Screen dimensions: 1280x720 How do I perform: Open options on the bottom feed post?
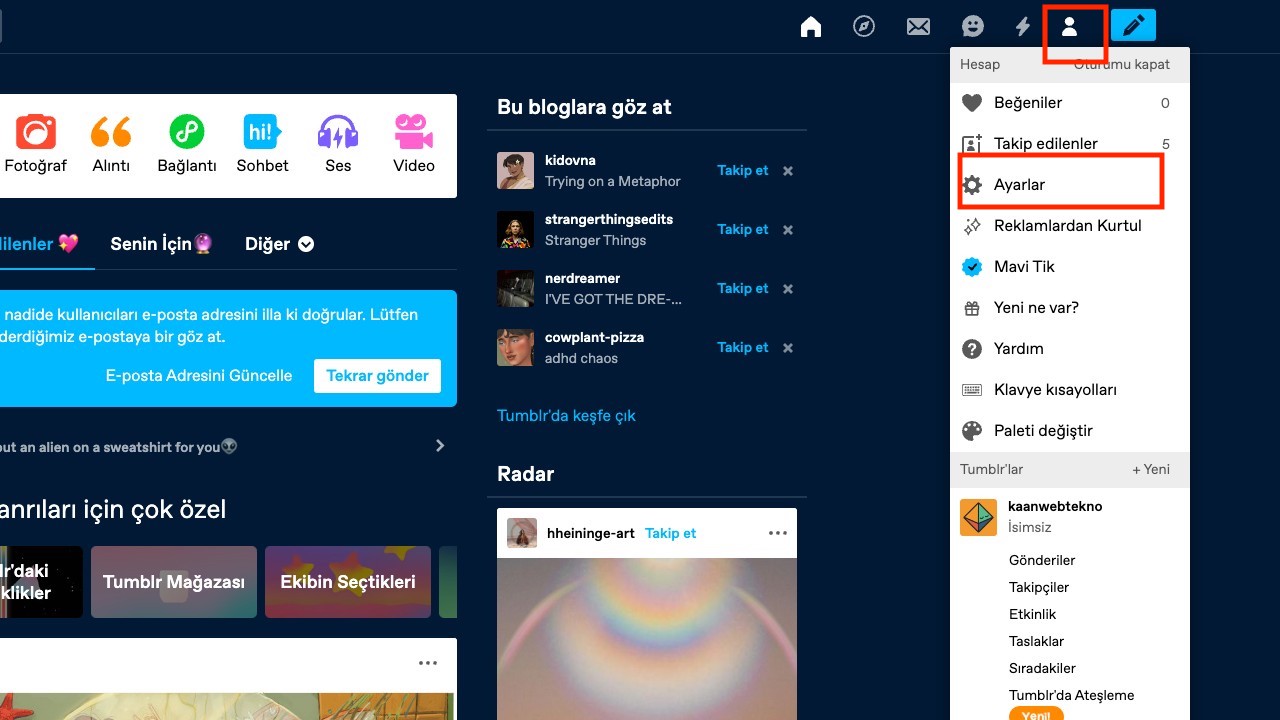(x=428, y=663)
